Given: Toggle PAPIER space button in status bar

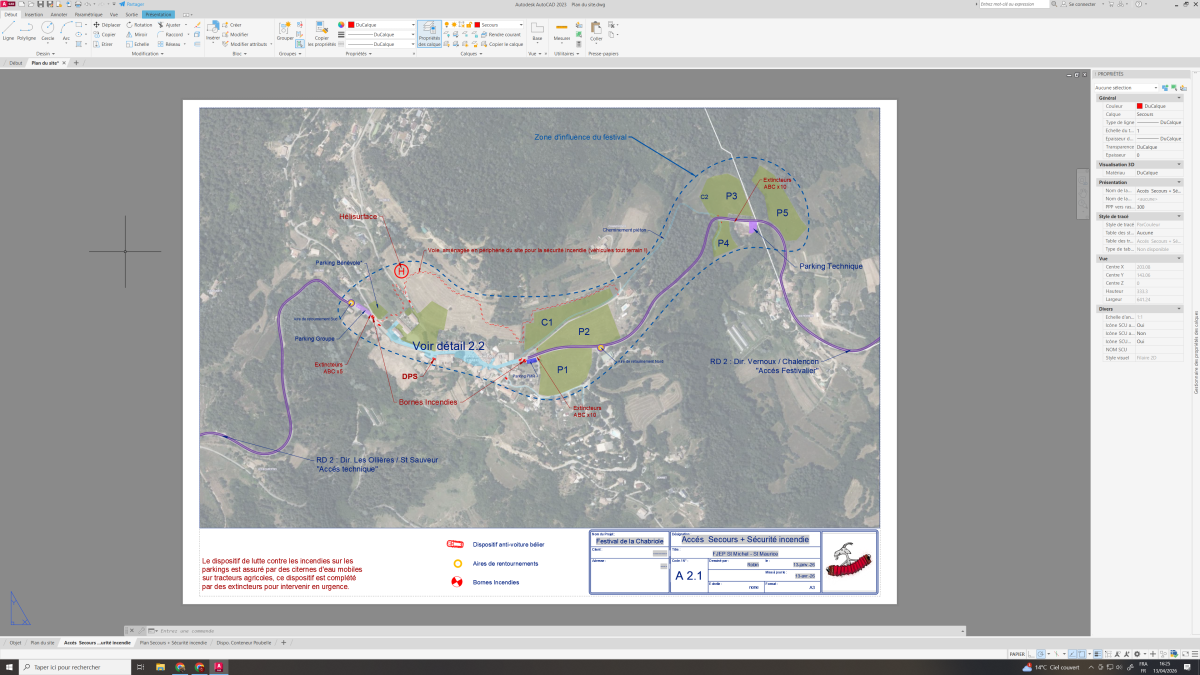Looking at the screenshot, I should coord(1016,654).
